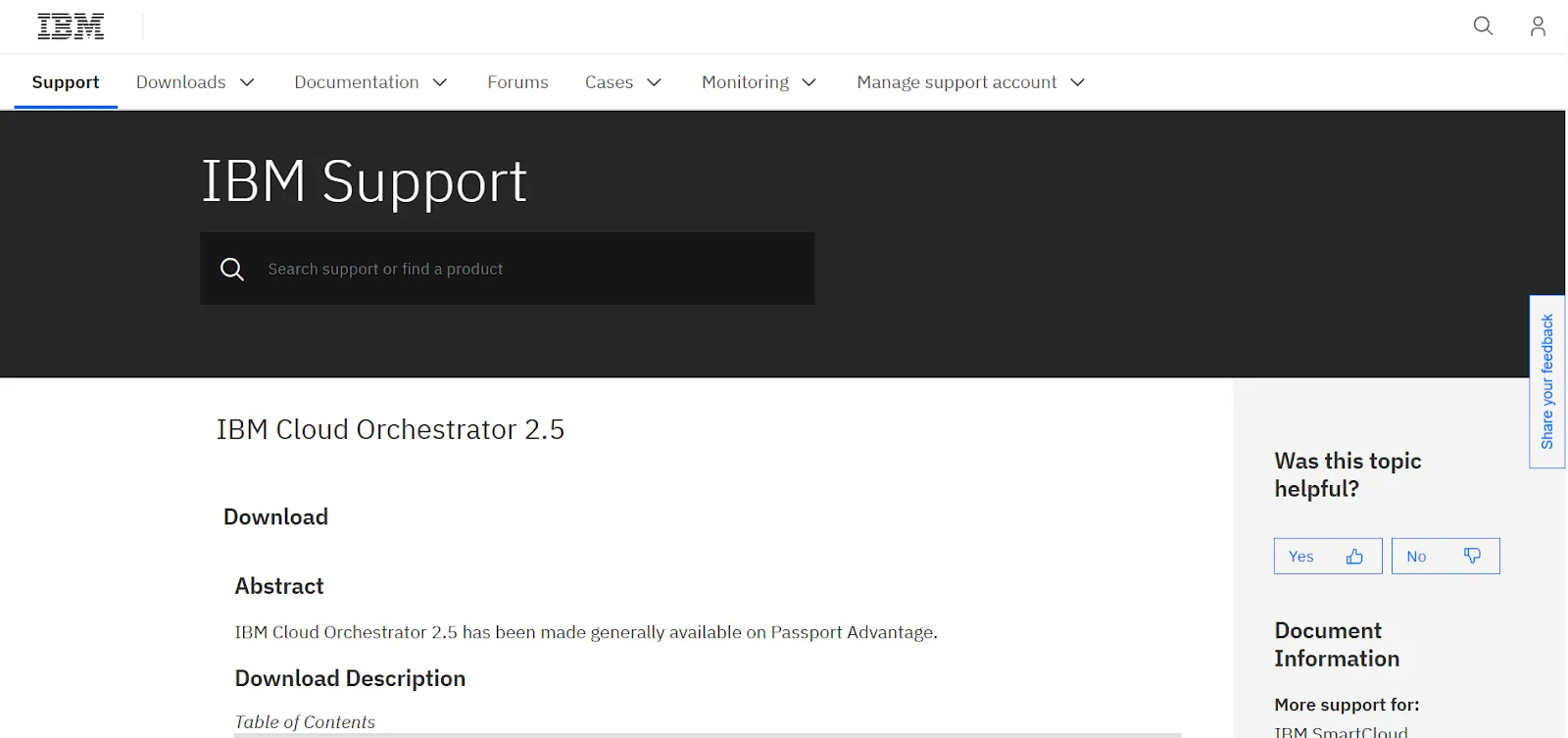
Task: Click the magnifier icon in the support search box
Action: point(232,269)
